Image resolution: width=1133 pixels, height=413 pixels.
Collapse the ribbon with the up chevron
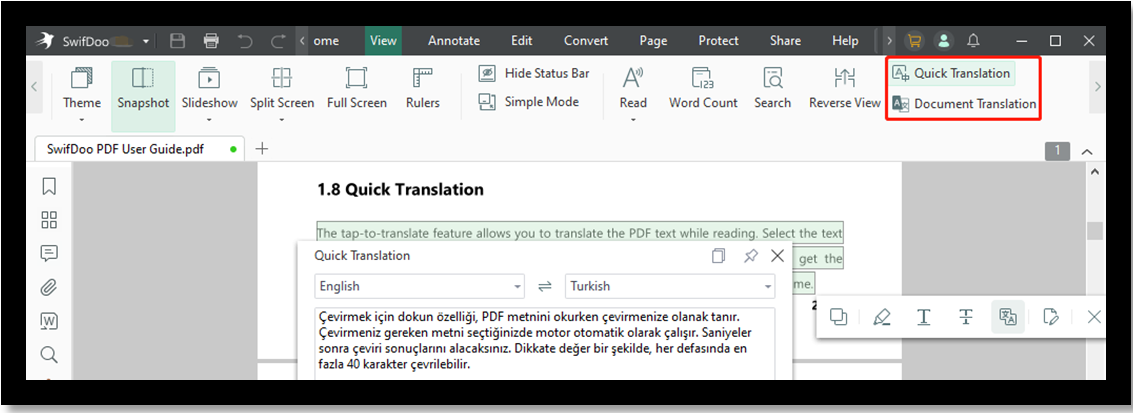point(1087,152)
